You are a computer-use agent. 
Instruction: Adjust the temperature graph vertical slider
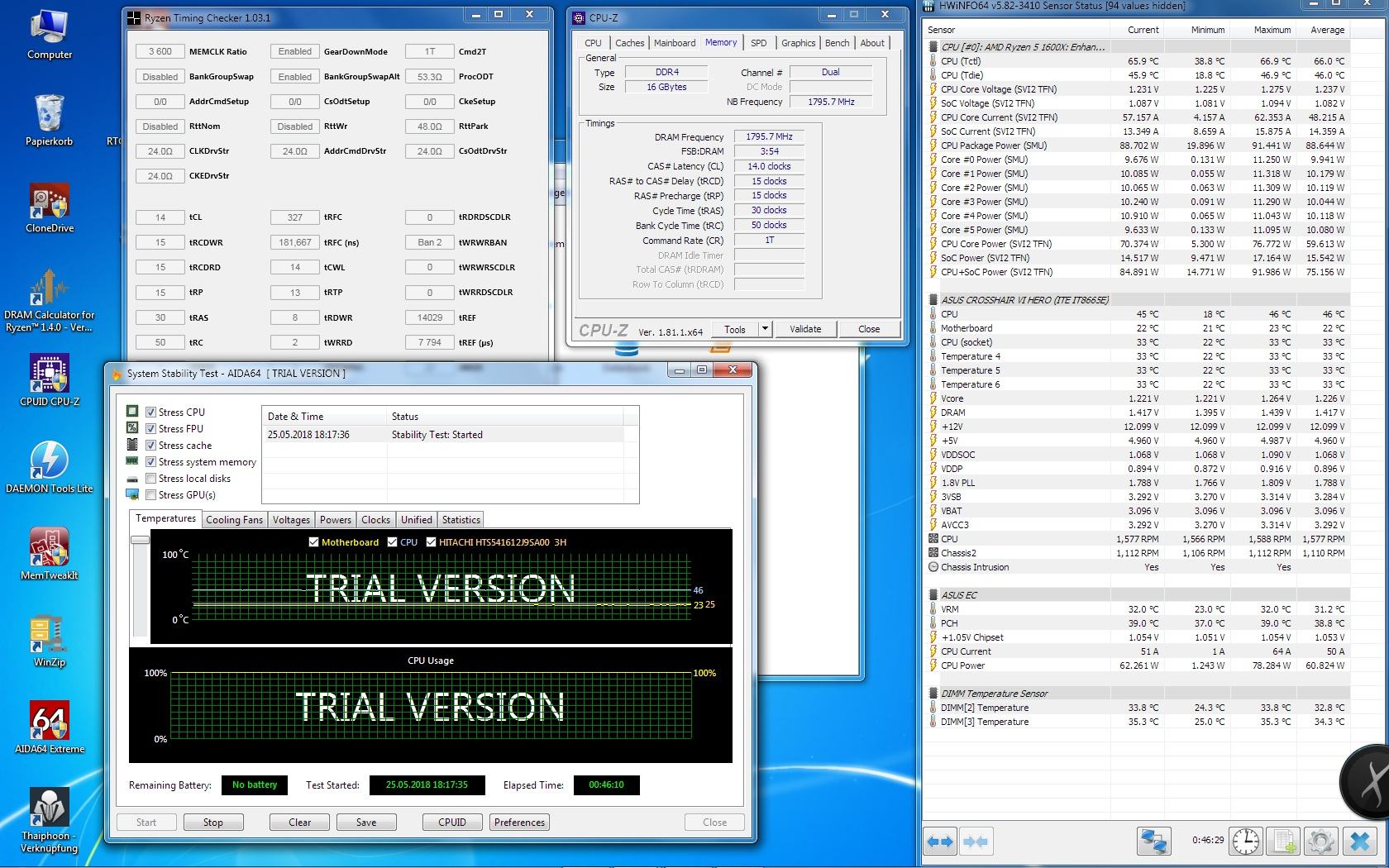(140, 541)
